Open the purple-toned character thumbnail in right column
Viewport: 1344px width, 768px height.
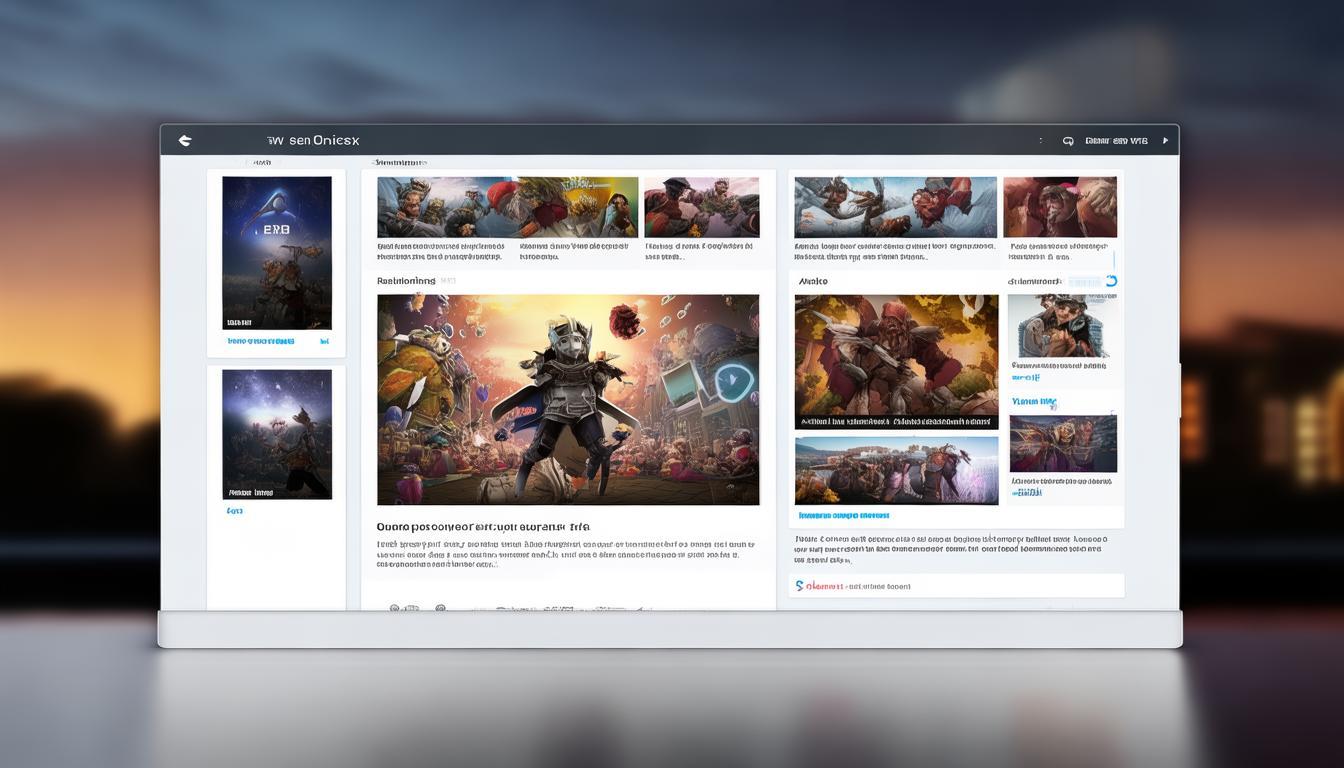pyautogui.click(x=1063, y=444)
